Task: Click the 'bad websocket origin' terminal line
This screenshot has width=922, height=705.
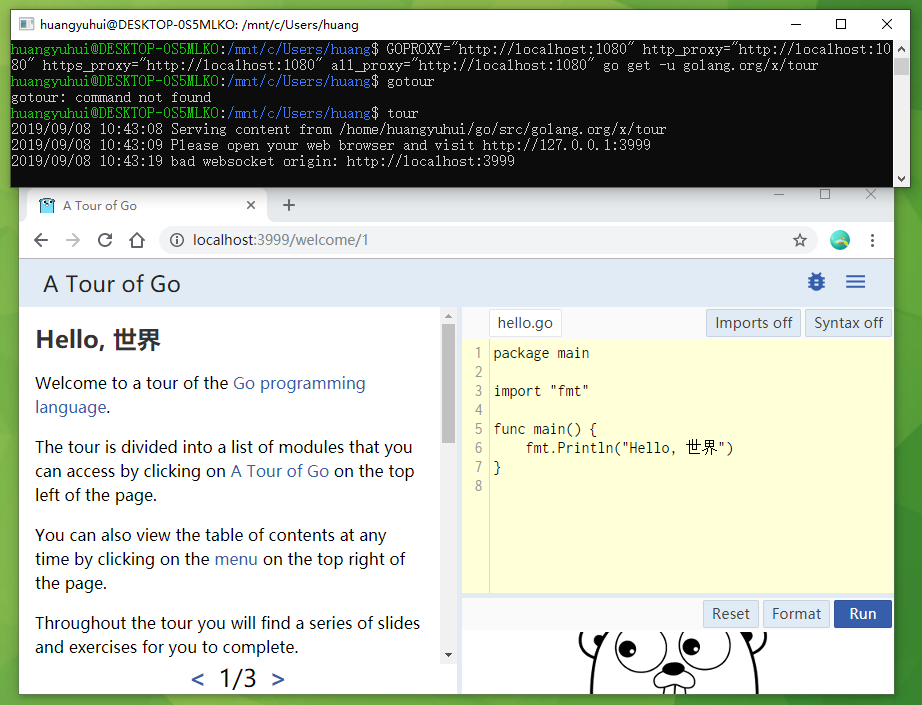Action: [x=262, y=161]
